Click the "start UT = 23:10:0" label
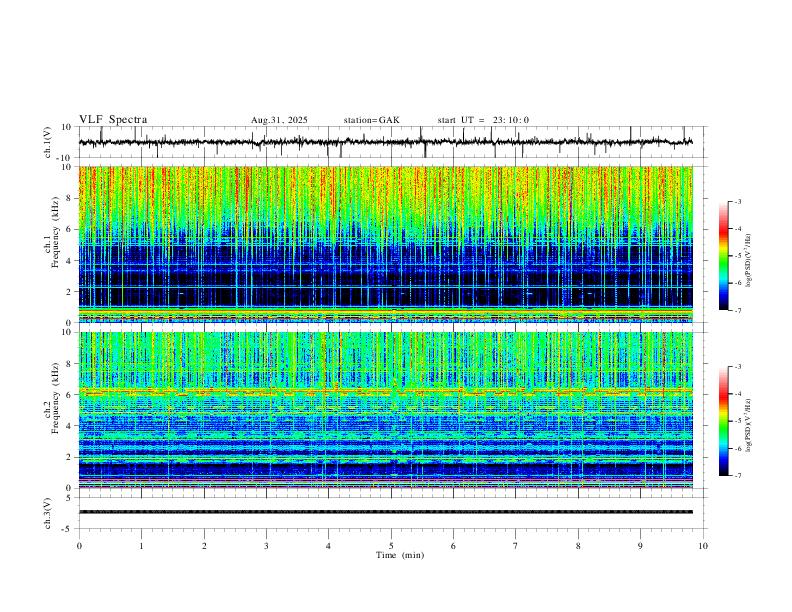 [483, 120]
